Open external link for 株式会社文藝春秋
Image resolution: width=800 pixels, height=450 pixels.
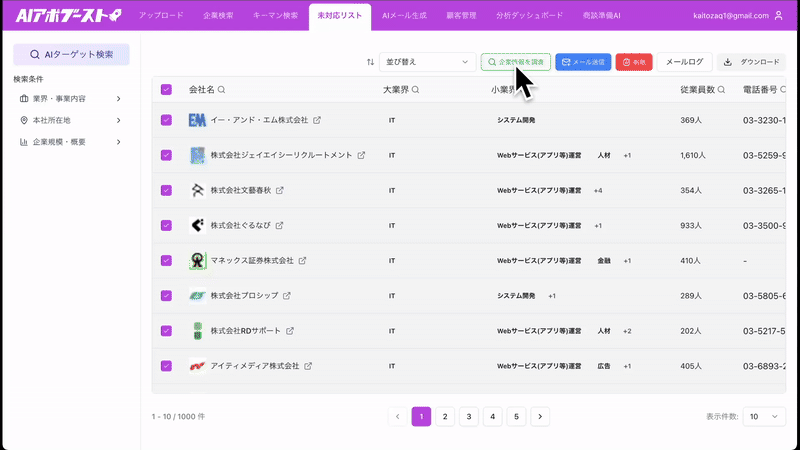click(x=280, y=190)
